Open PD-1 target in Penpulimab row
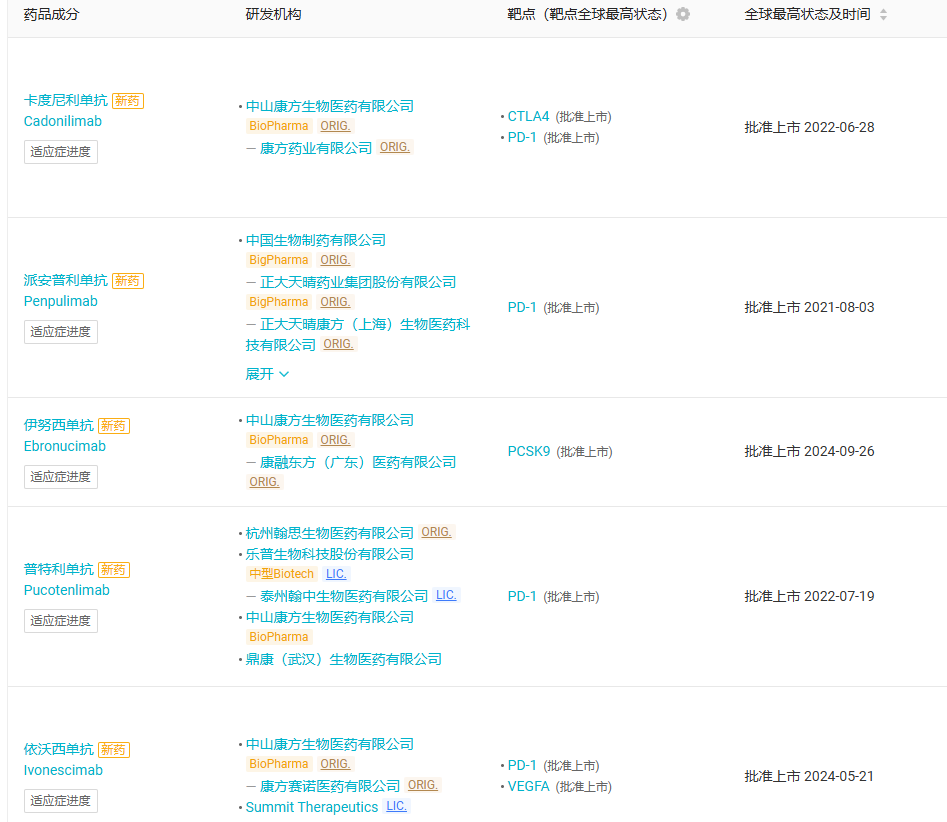This screenshot has width=947, height=822. [522, 307]
